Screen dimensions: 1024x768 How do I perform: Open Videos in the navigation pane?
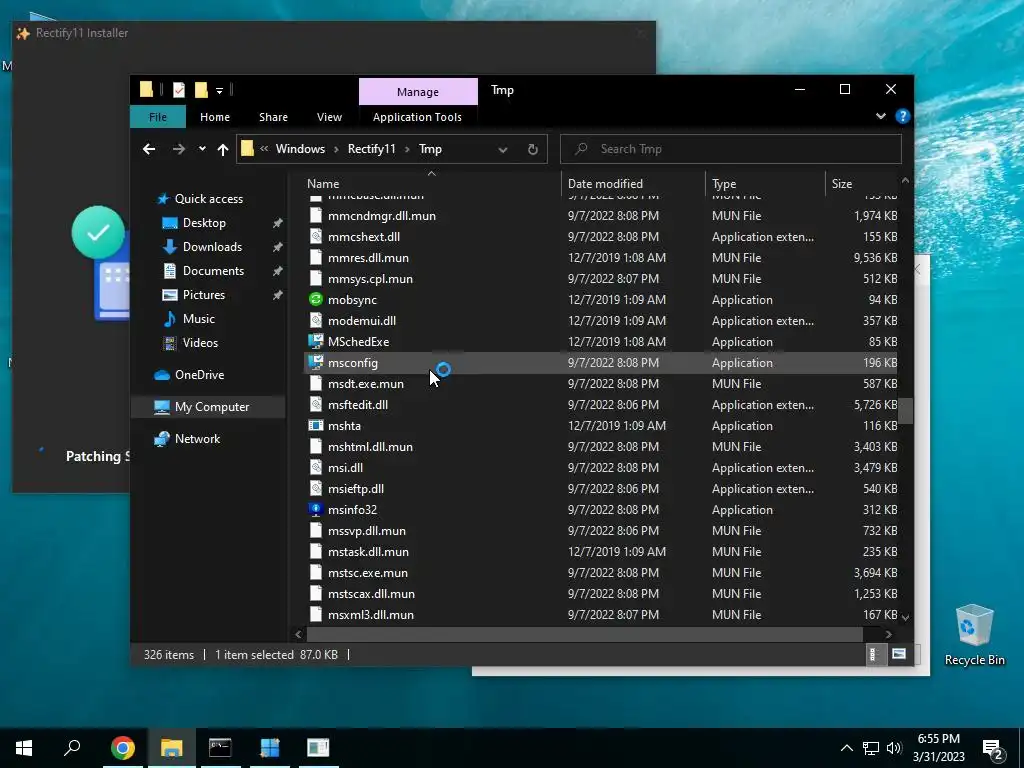coord(200,343)
